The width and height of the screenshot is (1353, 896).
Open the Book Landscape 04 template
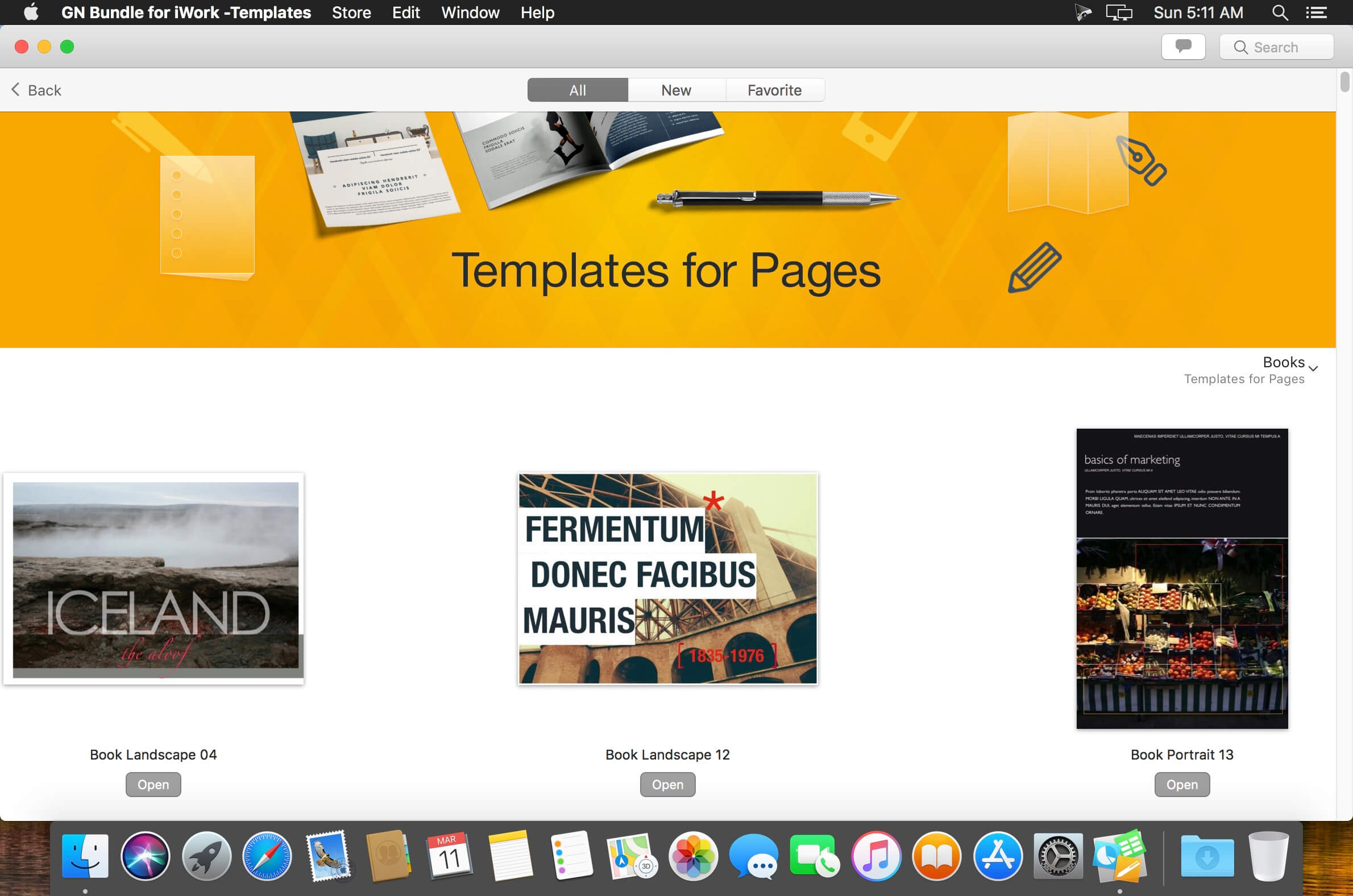tap(153, 784)
